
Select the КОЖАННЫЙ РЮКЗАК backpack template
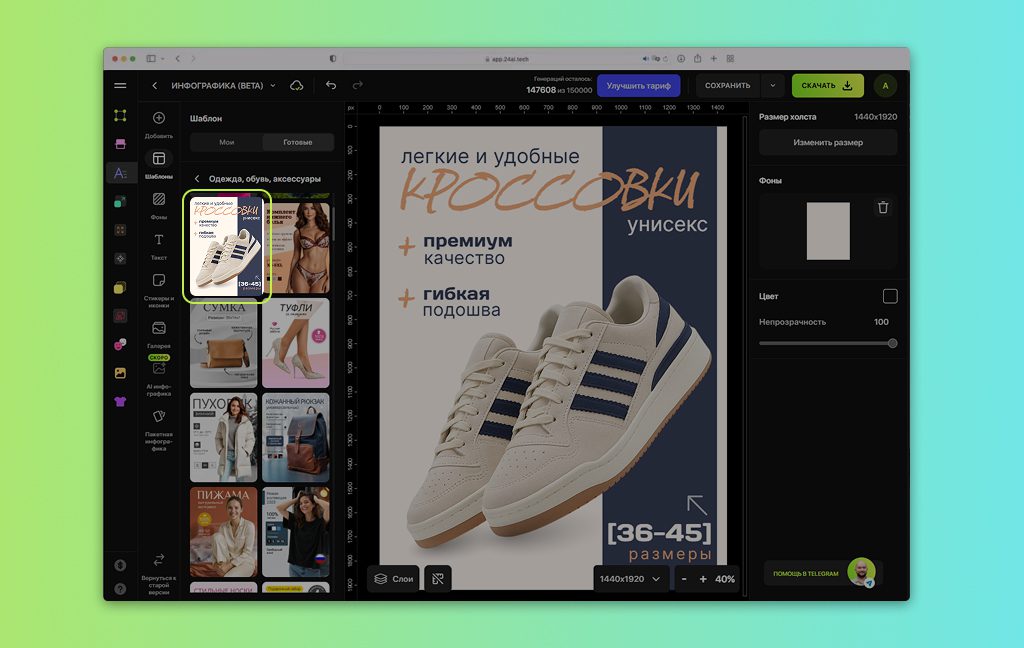coord(296,437)
